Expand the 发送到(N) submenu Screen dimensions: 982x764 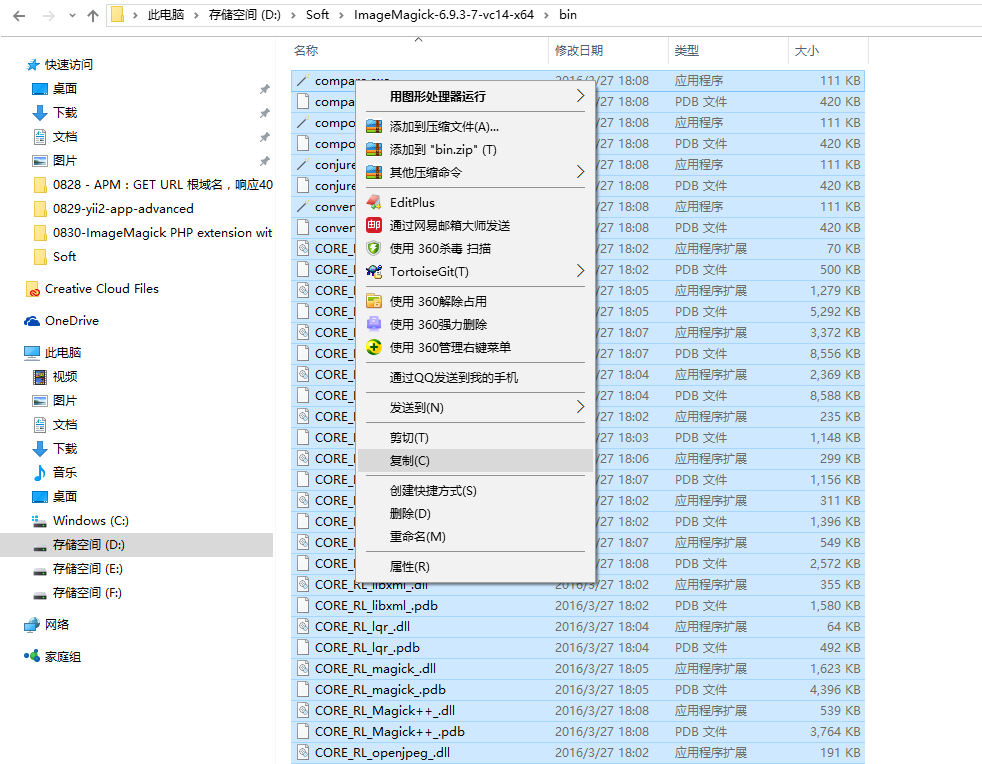coord(580,407)
